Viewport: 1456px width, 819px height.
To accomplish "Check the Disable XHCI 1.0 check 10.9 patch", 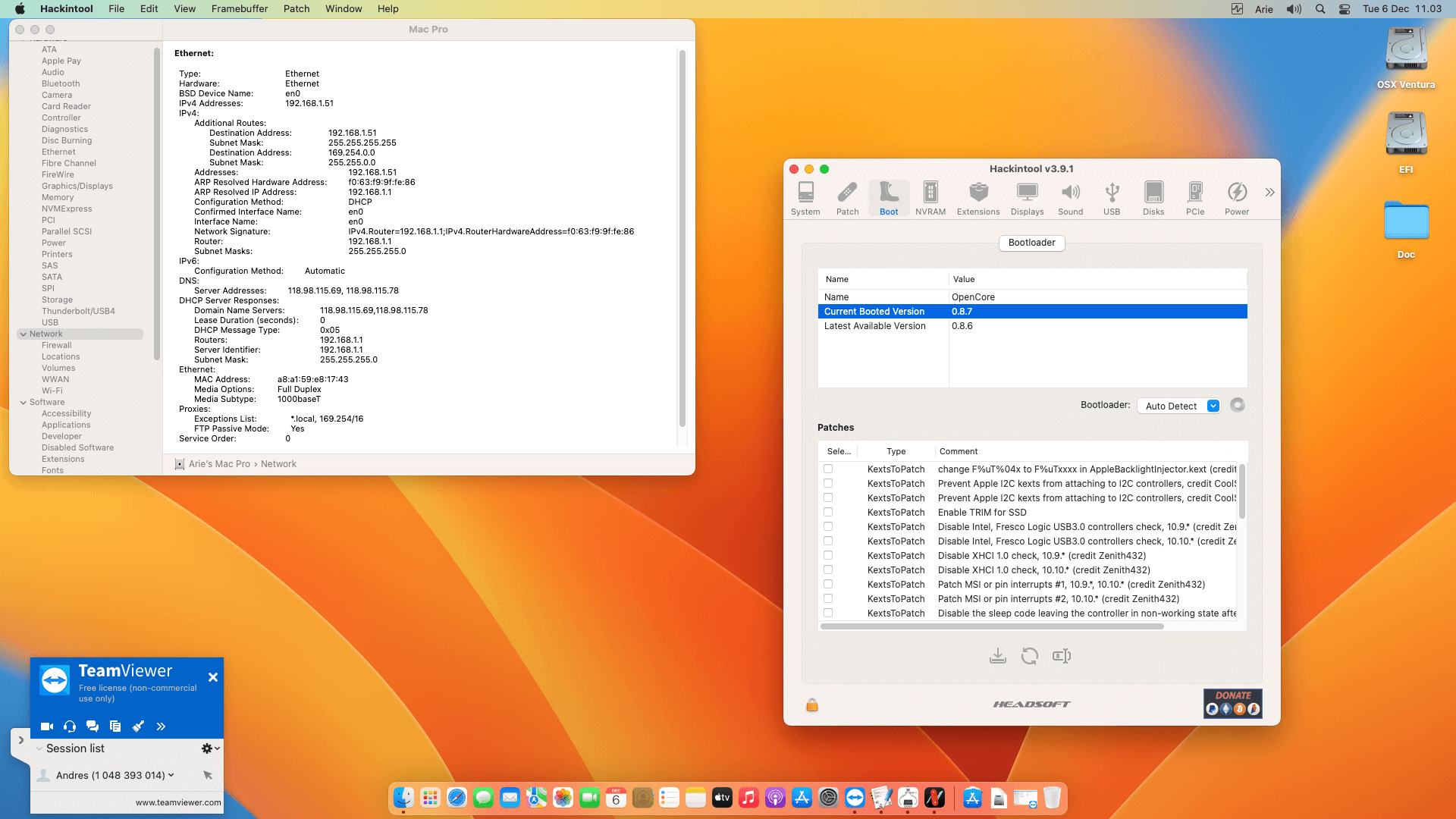I will pyautogui.click(x=828, y=556).
